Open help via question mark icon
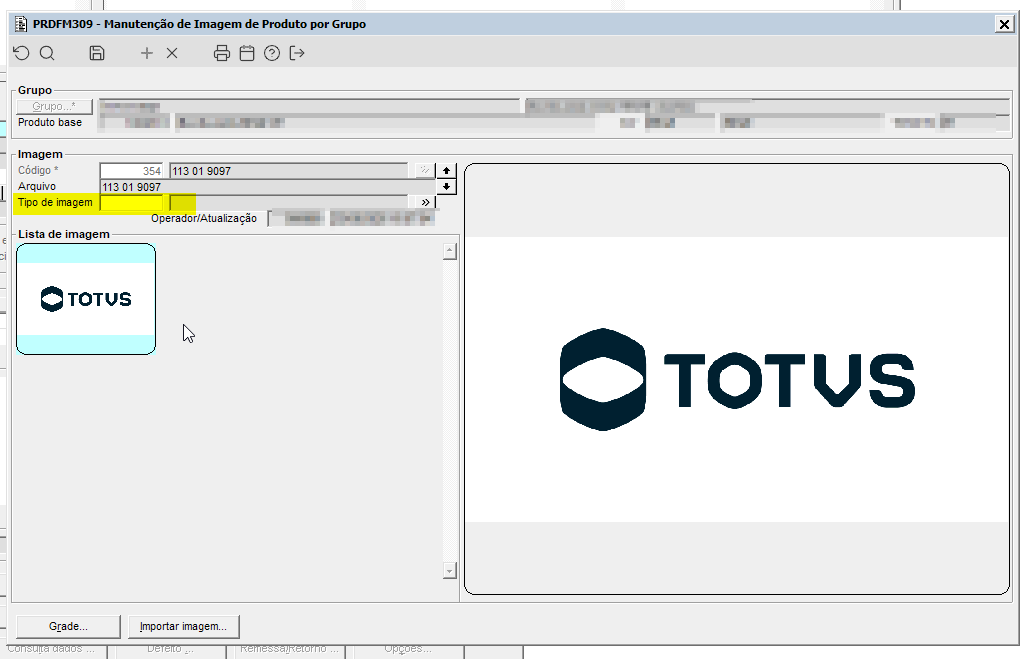This screenshot has width=1036, height=659. [x=272, y=54]
